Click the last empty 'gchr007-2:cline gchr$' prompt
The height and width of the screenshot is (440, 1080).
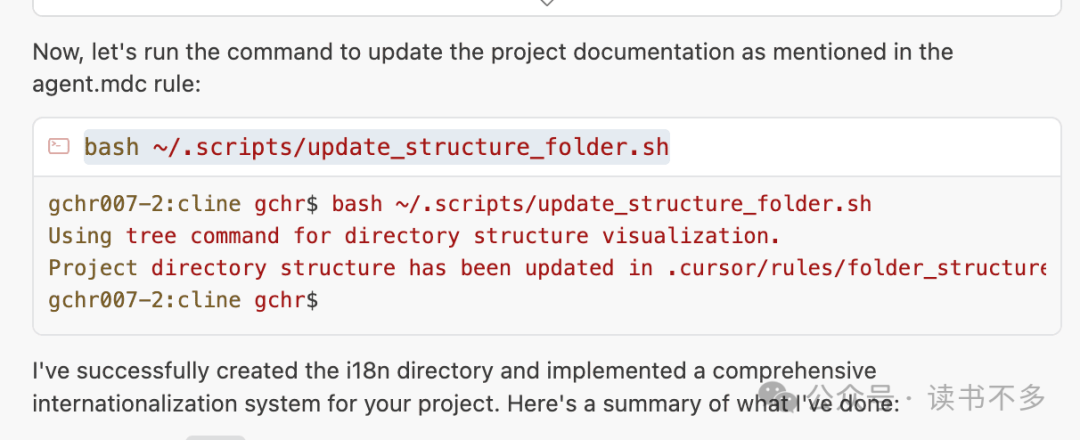coord(183,299)
